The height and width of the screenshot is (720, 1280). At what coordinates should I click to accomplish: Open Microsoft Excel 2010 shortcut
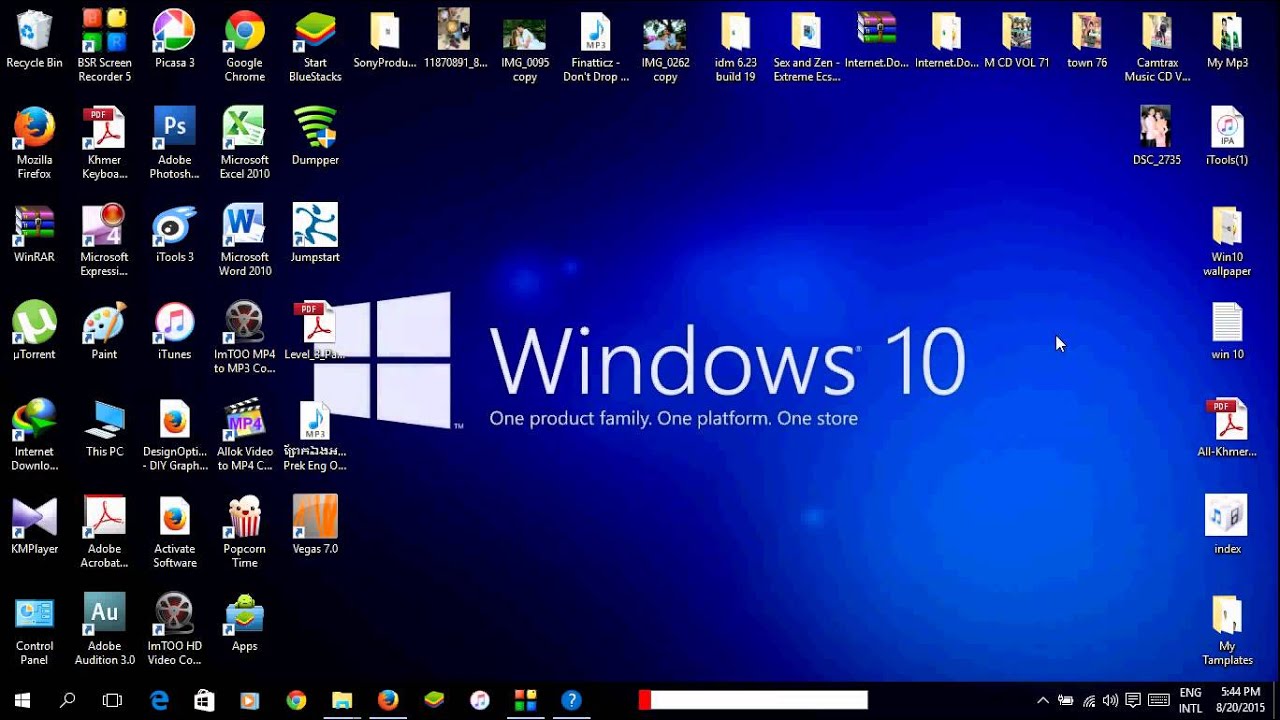[244, 142]
